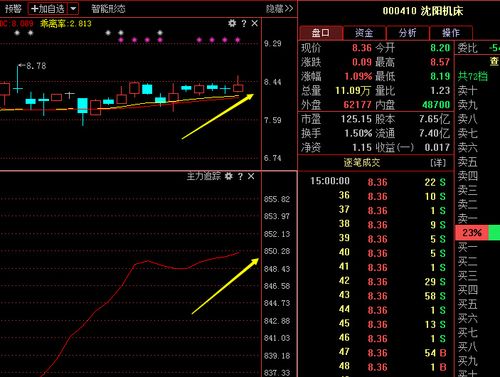Image resolution: width=500 pixels, height=377 pixels.
Task: Select the 最高 value 8.57
Action: [440, 62]
